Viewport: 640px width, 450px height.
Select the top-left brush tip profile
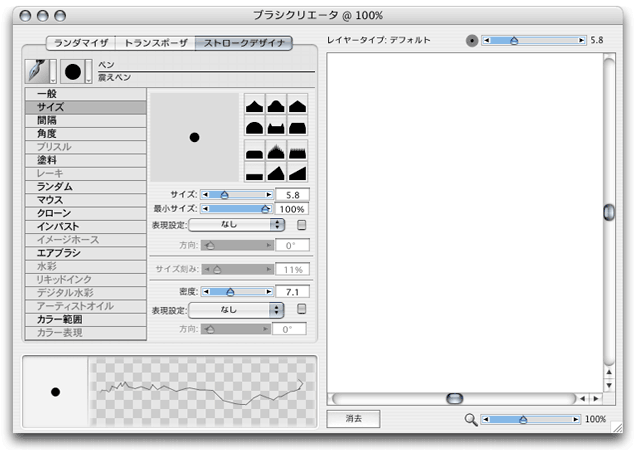(254, 105)
